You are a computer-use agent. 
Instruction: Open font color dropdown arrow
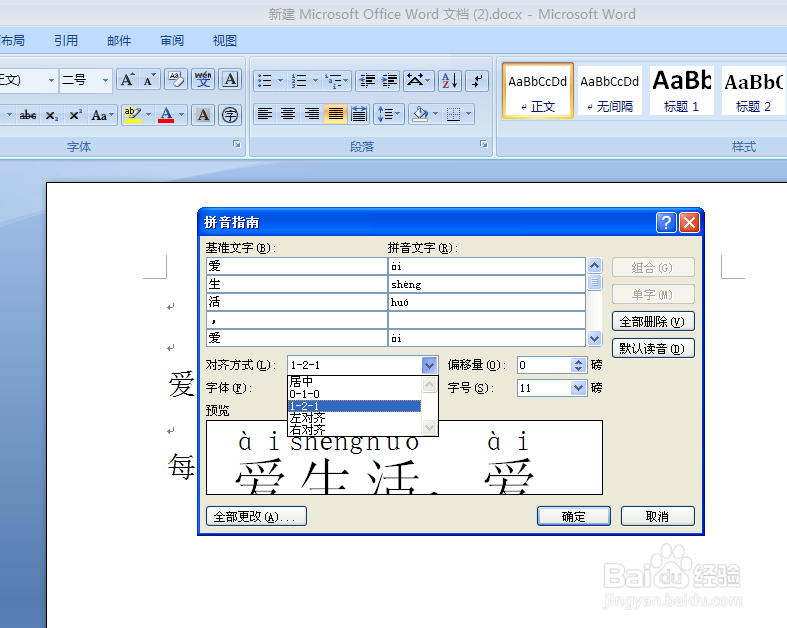tap(182, 115)
